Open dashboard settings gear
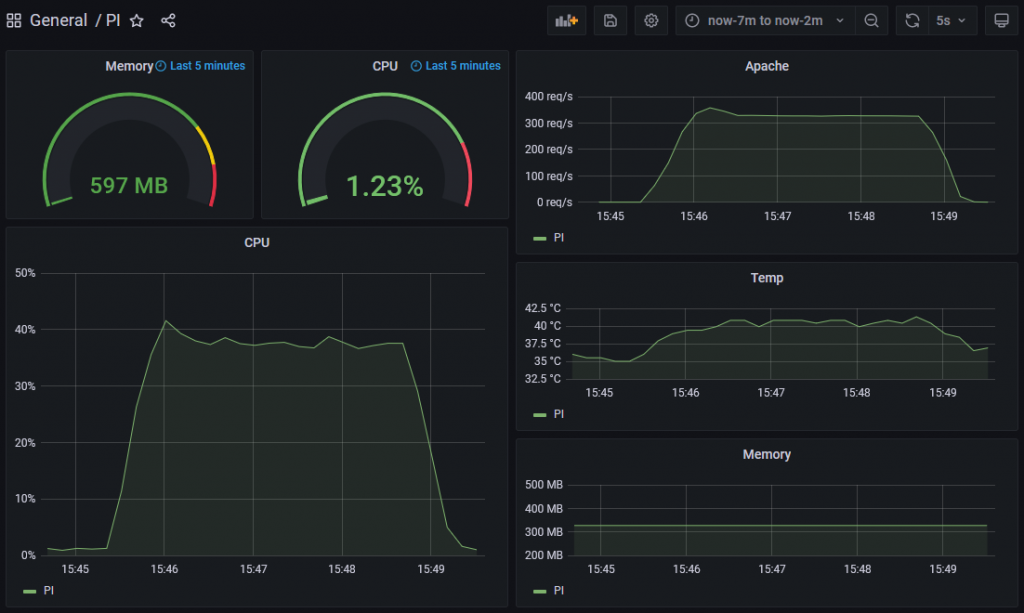Screen dimensions: 1024x613 651,20
